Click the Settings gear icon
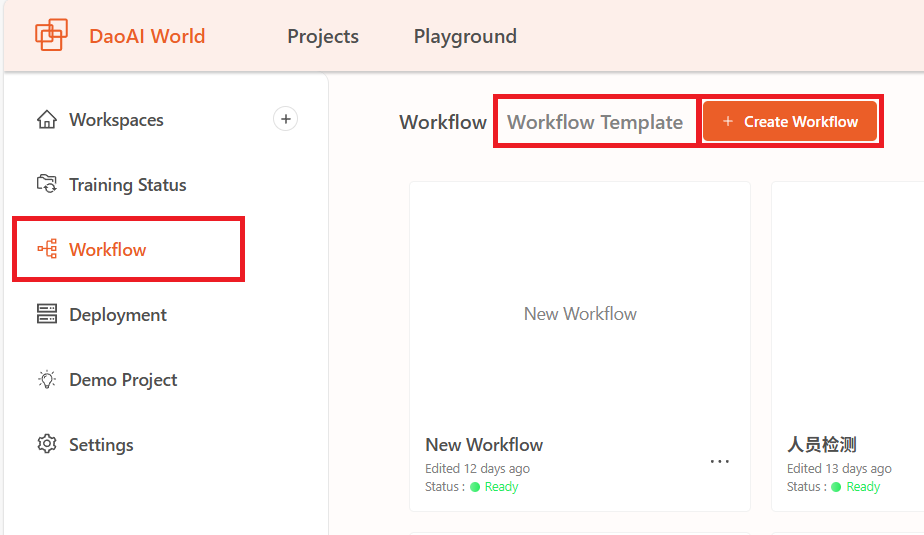 point(47,444)
